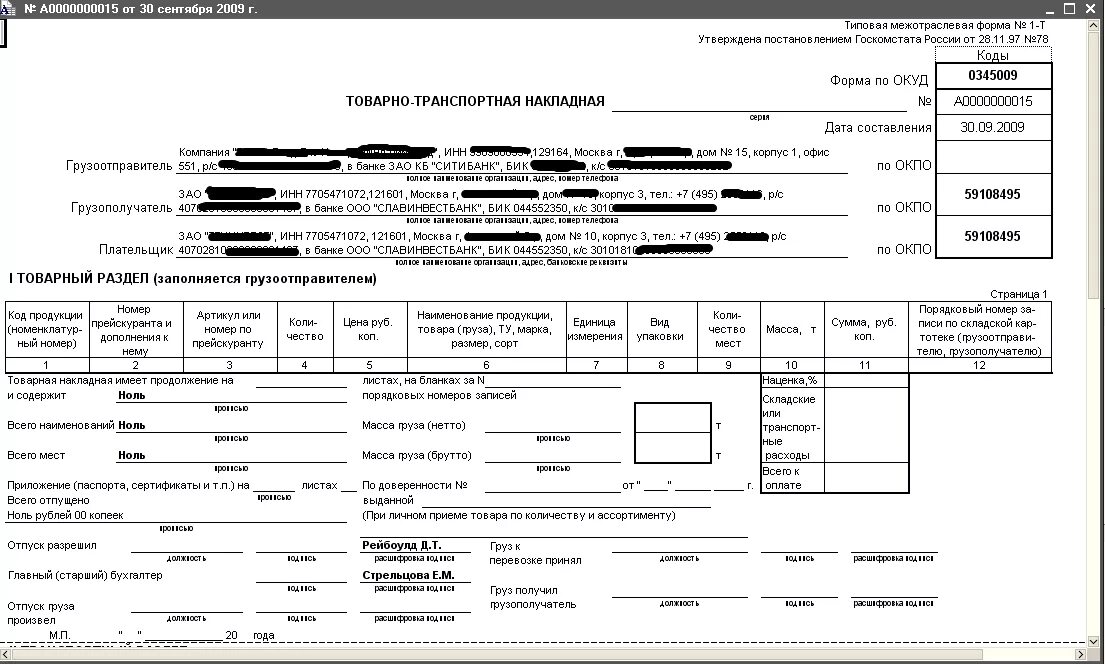
Task: Select column header 'Артикул или номер по прейскуранту'
Action: pos(229,330)
